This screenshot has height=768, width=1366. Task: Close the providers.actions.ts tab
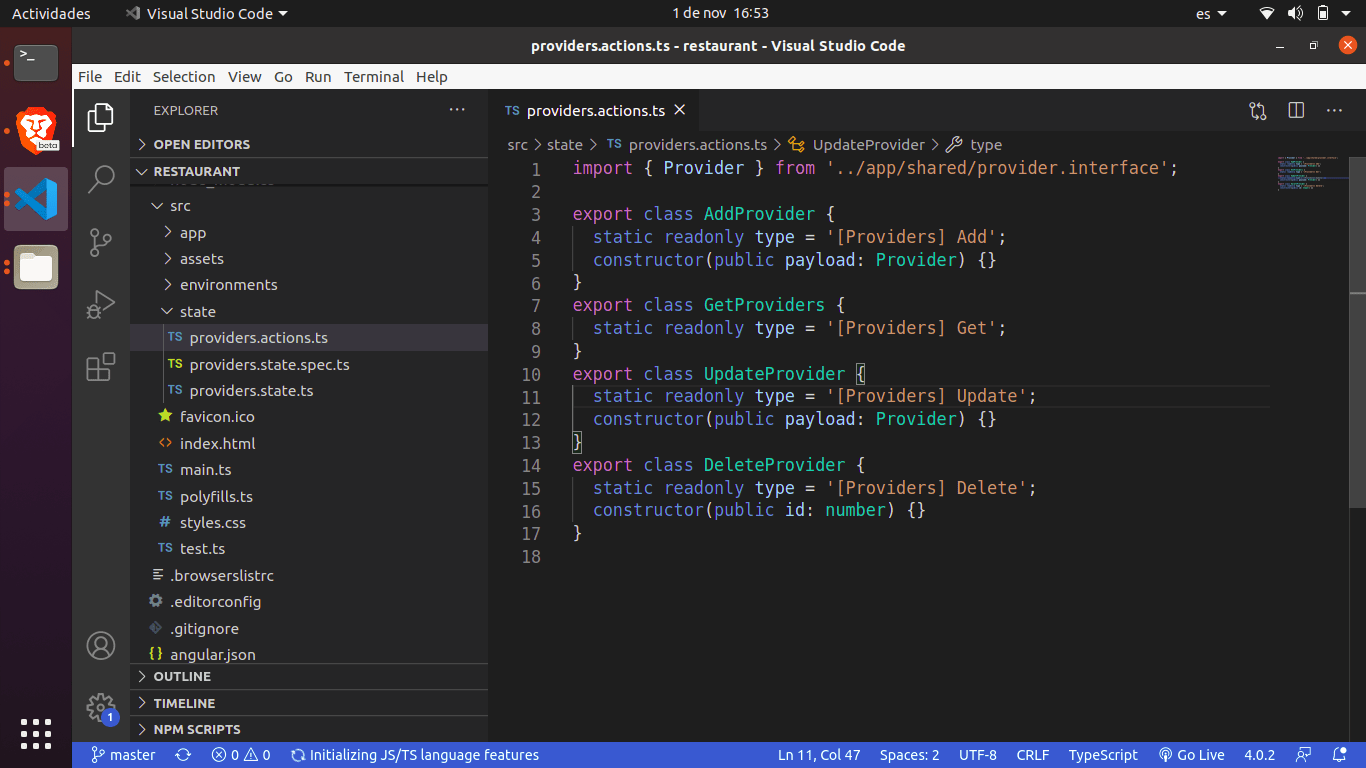click(x=680, y=110)
